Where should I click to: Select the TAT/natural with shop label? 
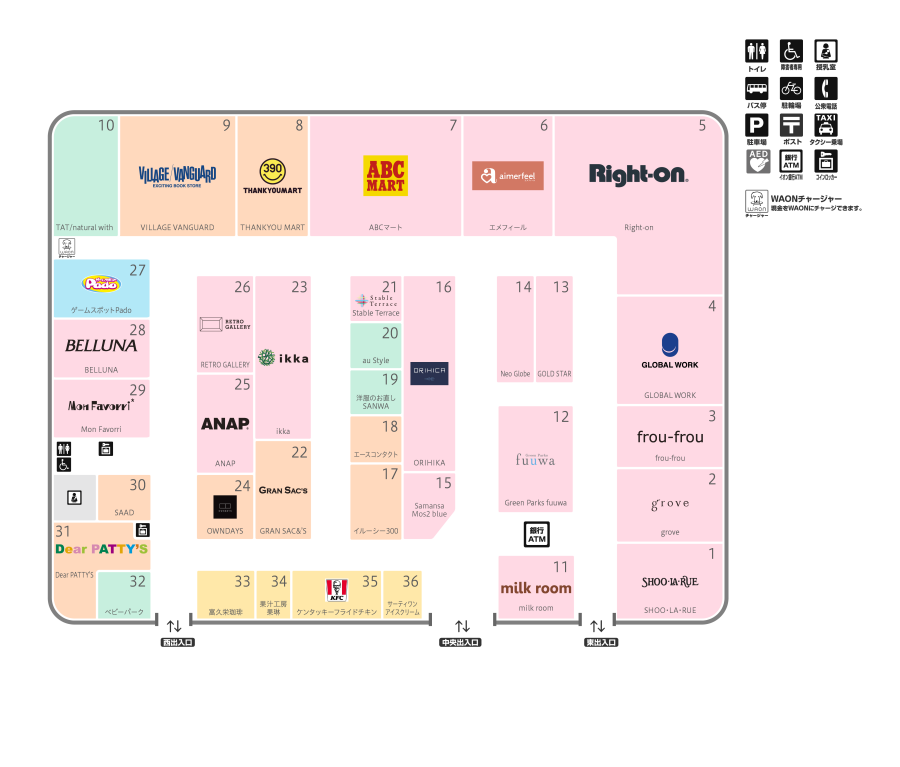[x=84, y=227]
